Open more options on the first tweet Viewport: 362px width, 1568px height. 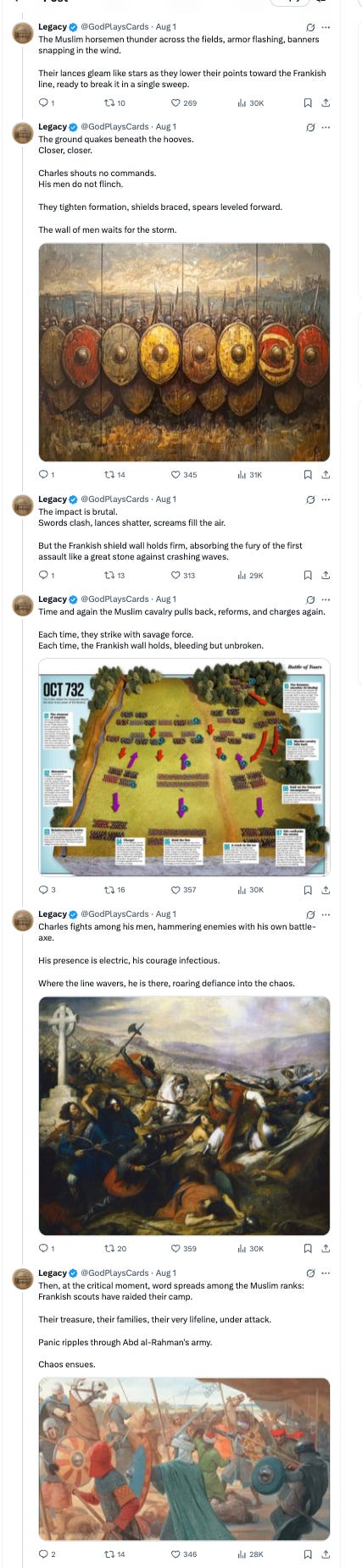[x=326, y=27]
